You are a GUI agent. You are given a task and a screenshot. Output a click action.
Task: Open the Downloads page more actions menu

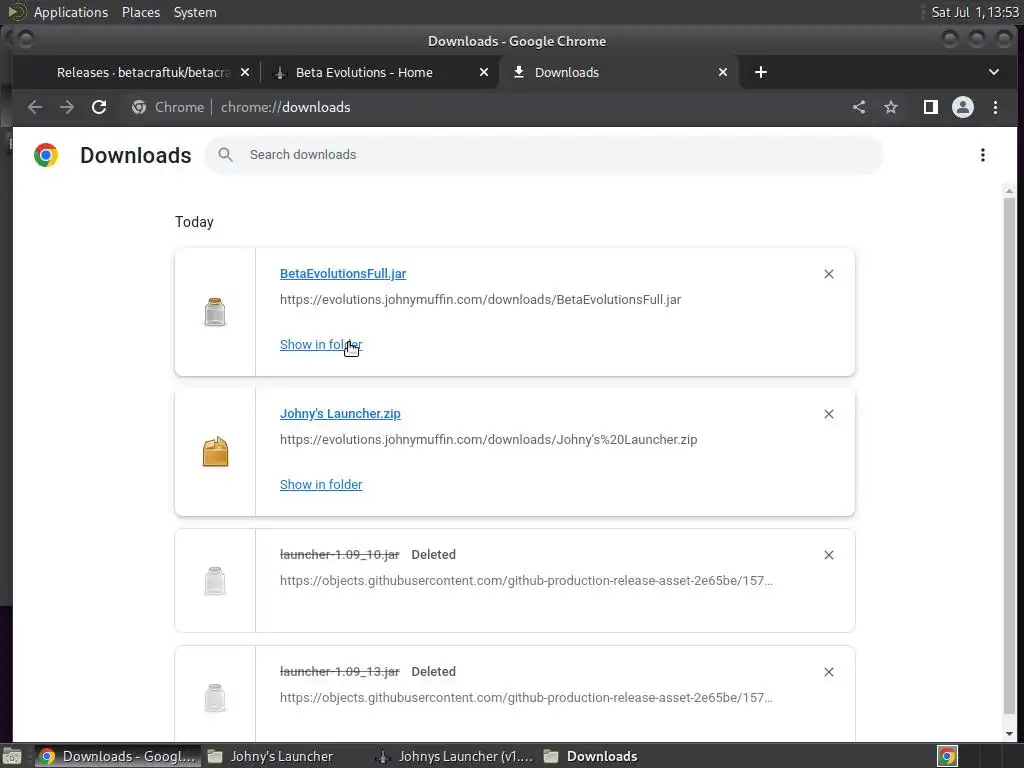click(982, 155)
